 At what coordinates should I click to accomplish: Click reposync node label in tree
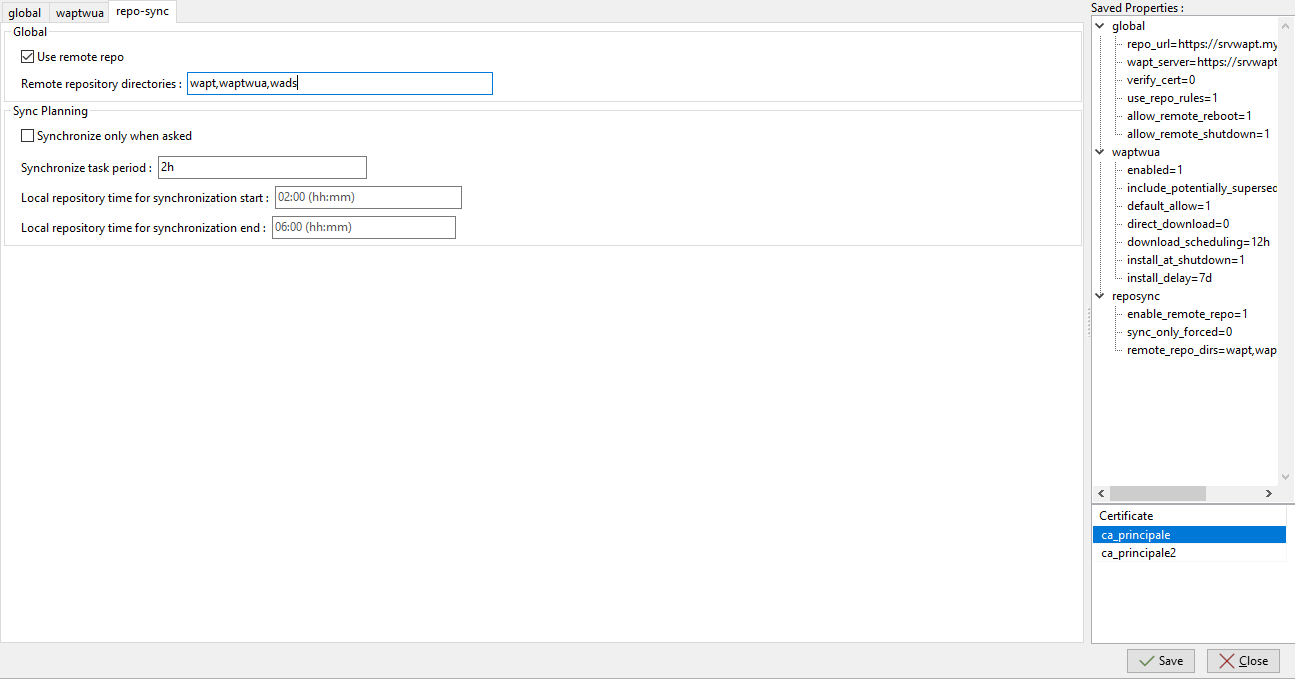pyautogui.click(x=1135, y=296)
